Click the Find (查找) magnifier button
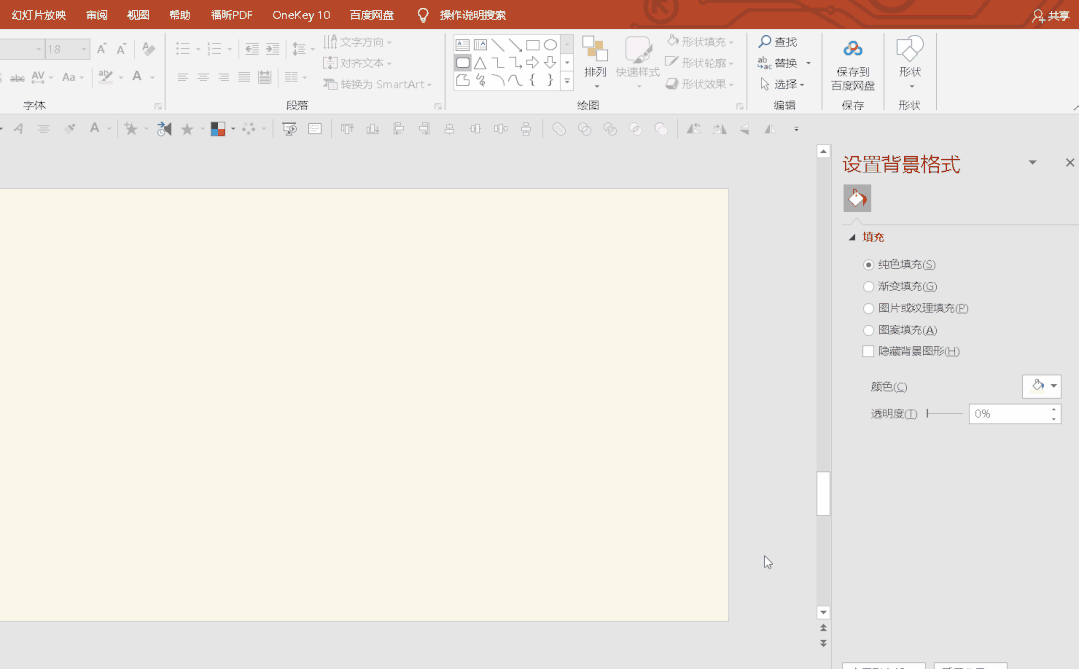Viewport: 1079px width, 669px height. point(778,42)
